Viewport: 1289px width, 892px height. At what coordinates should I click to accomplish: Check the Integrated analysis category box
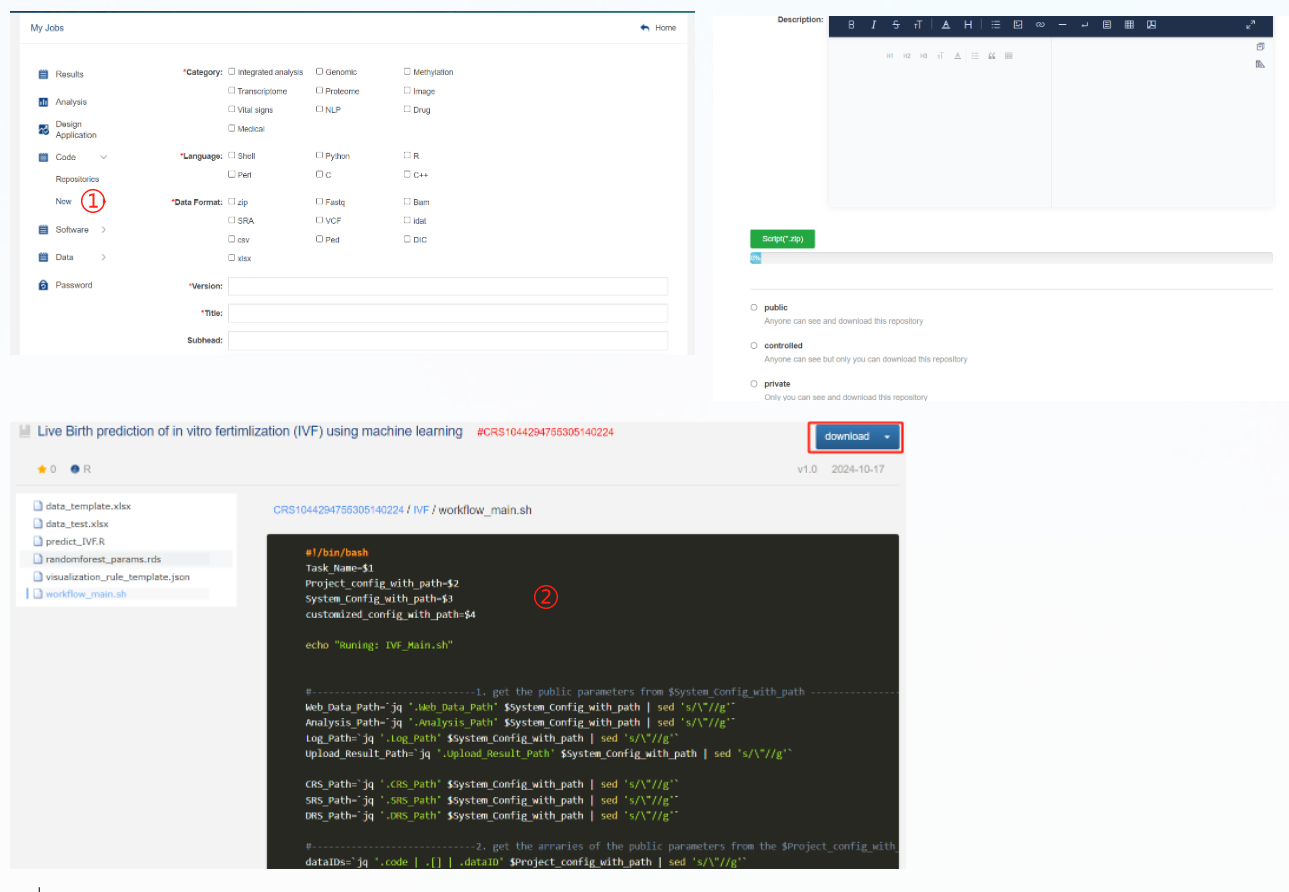(x=232, y=72)
